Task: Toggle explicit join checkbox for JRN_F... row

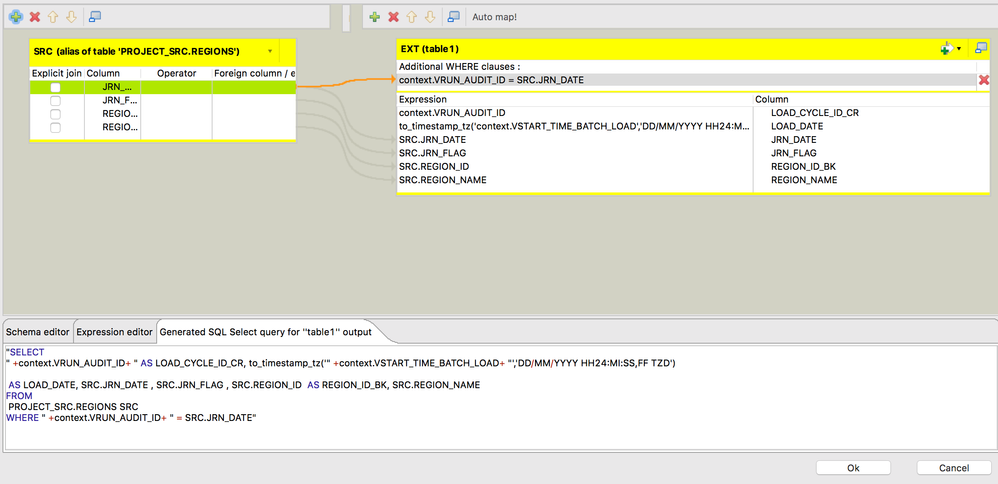Action: [x=56, y=101]
